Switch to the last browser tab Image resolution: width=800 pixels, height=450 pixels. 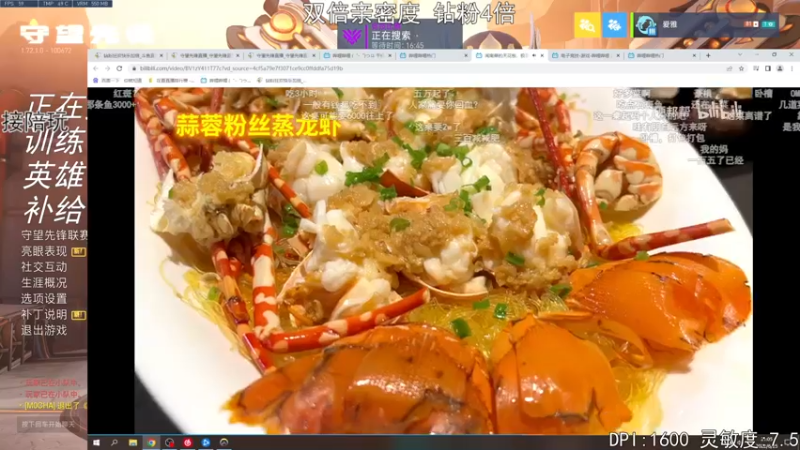662,55
